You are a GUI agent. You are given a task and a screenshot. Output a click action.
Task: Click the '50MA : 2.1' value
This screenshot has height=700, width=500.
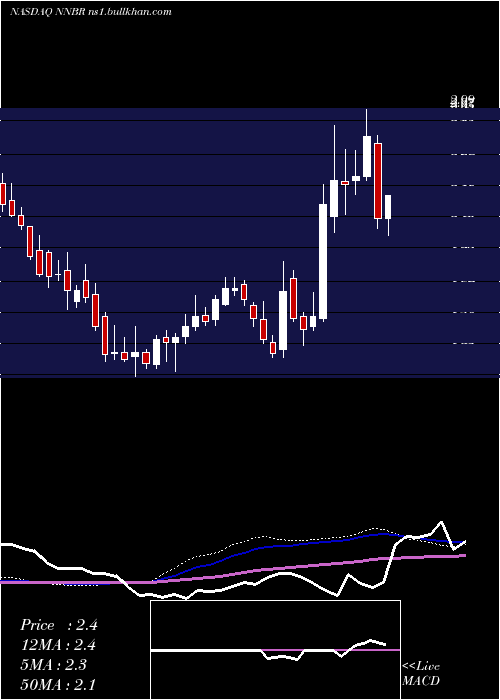tap(58, 684)
